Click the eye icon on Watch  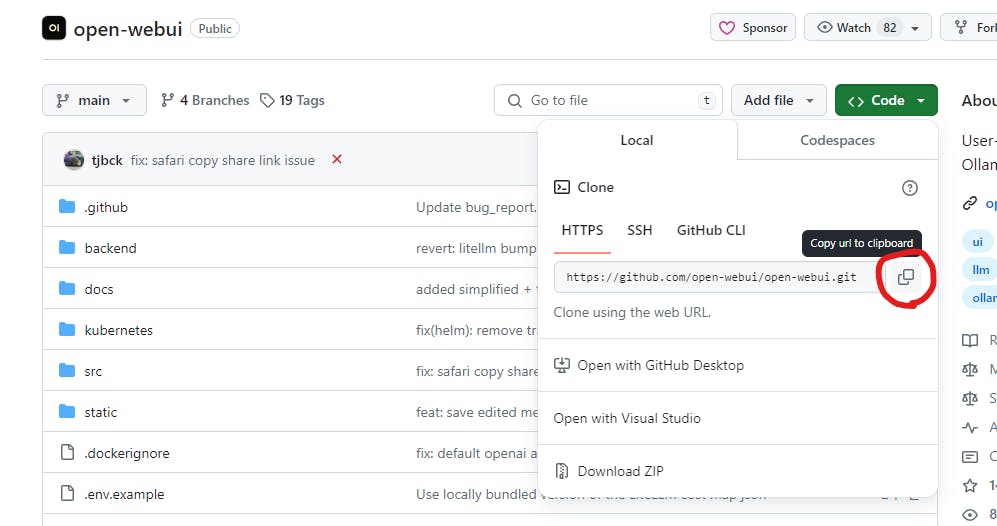click(x=825, y=27)
